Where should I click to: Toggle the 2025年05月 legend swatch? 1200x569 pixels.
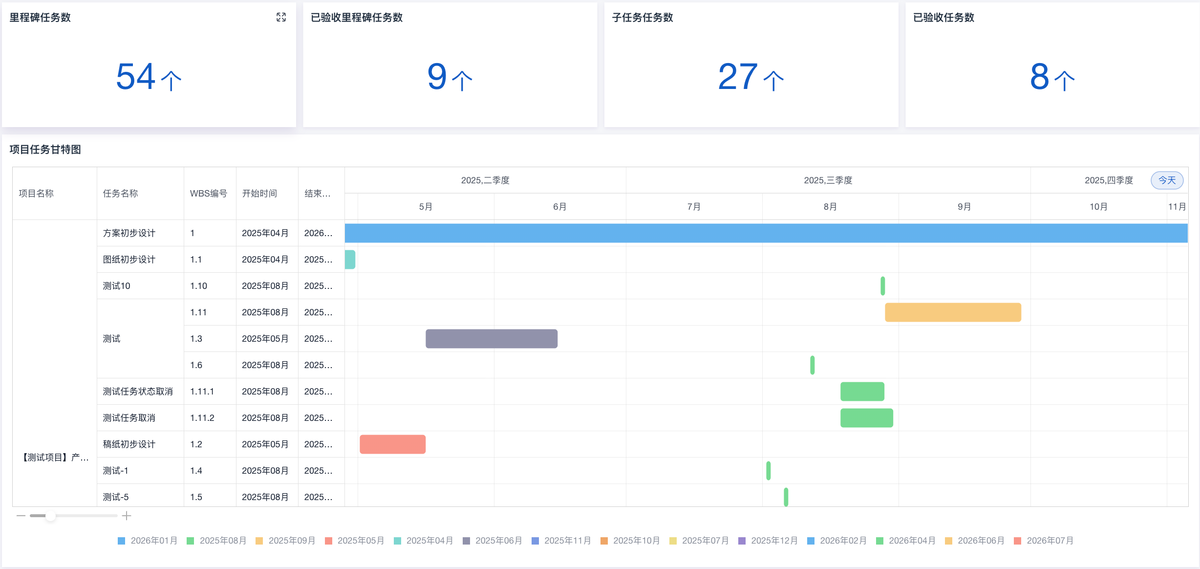coord(329,540)
